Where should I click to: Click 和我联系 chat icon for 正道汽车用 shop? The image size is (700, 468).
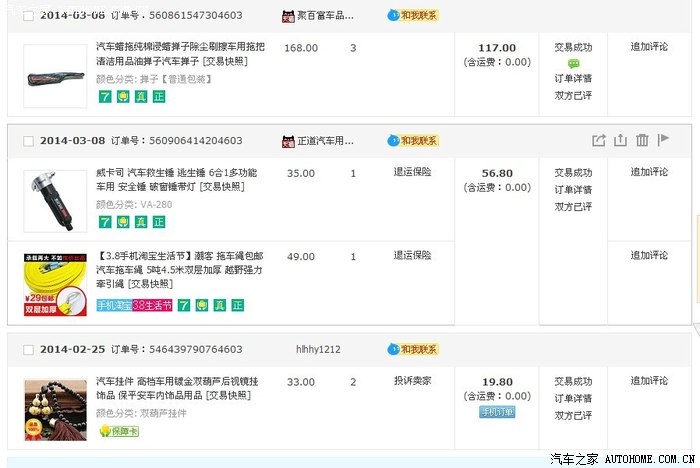413,141
